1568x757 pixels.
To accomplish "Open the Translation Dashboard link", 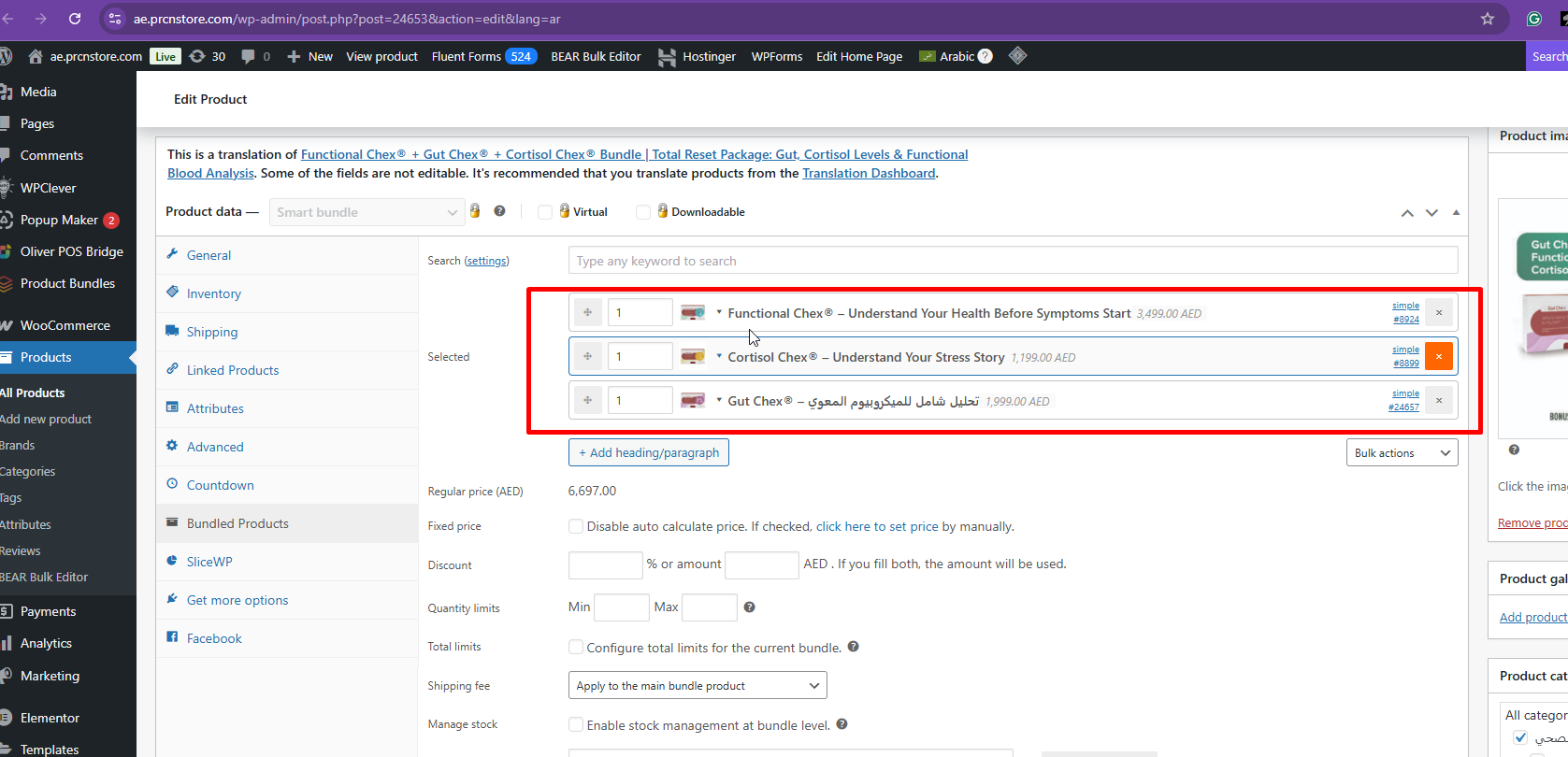I will 869,173.
